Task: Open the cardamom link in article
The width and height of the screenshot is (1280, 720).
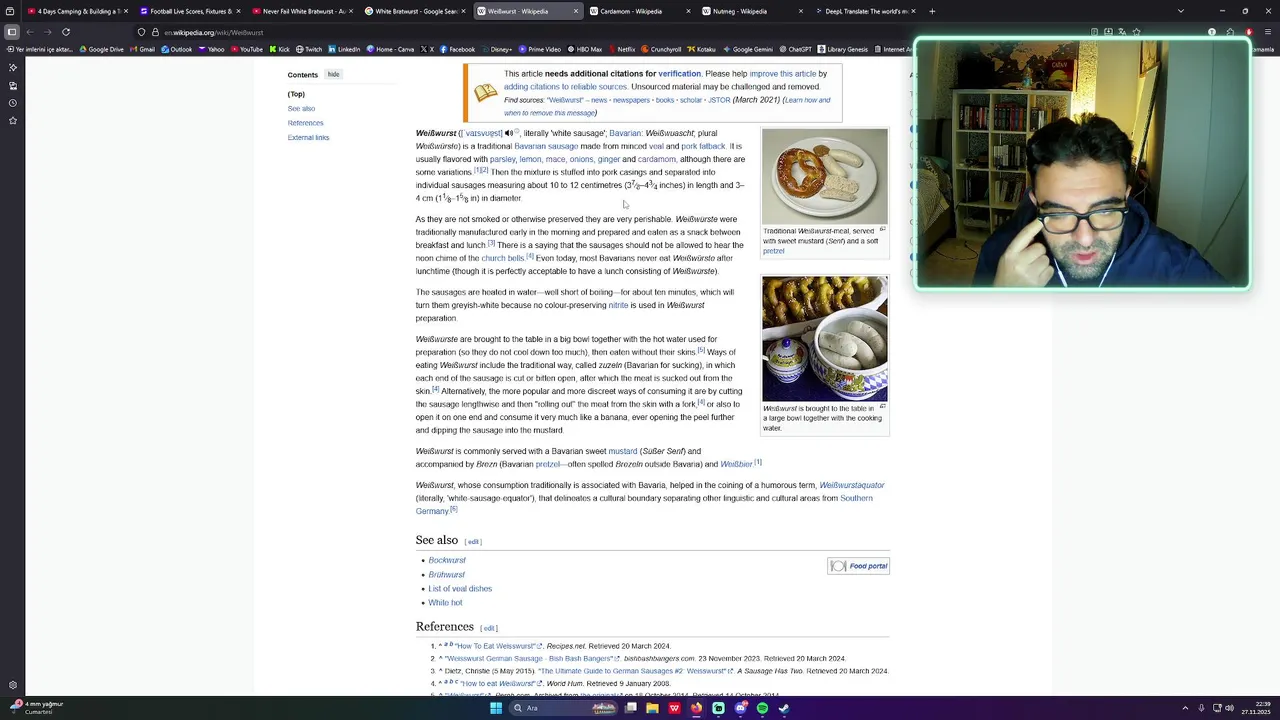Action: [x=657, y=159]
